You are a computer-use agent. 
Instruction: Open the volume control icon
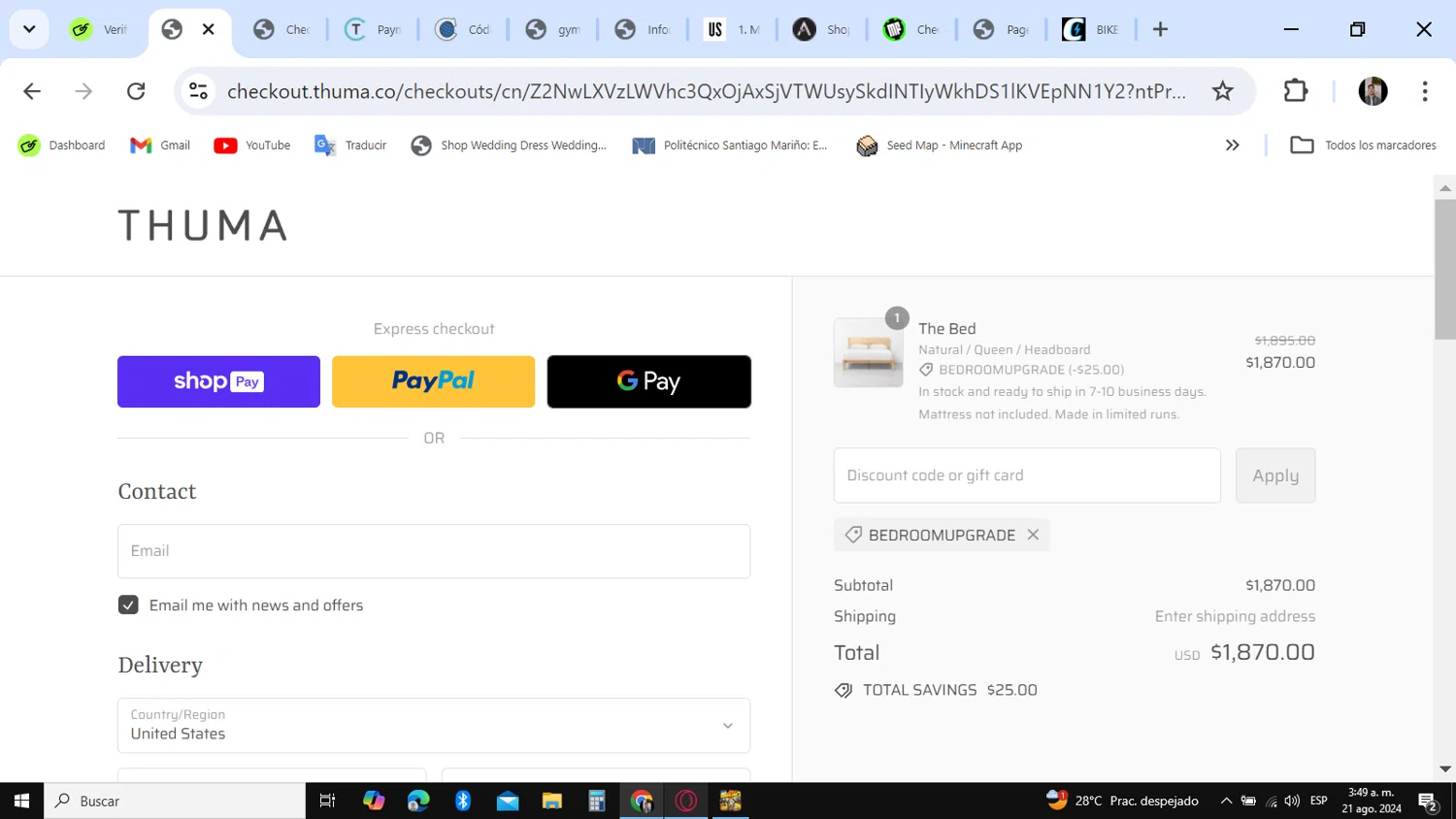(1292, 801)
